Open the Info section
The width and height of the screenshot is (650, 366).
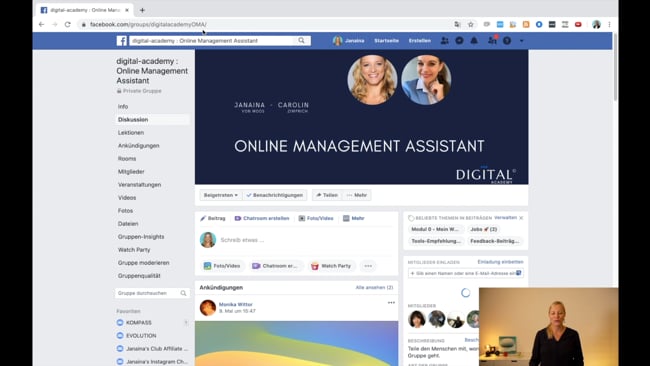[123, 107]
